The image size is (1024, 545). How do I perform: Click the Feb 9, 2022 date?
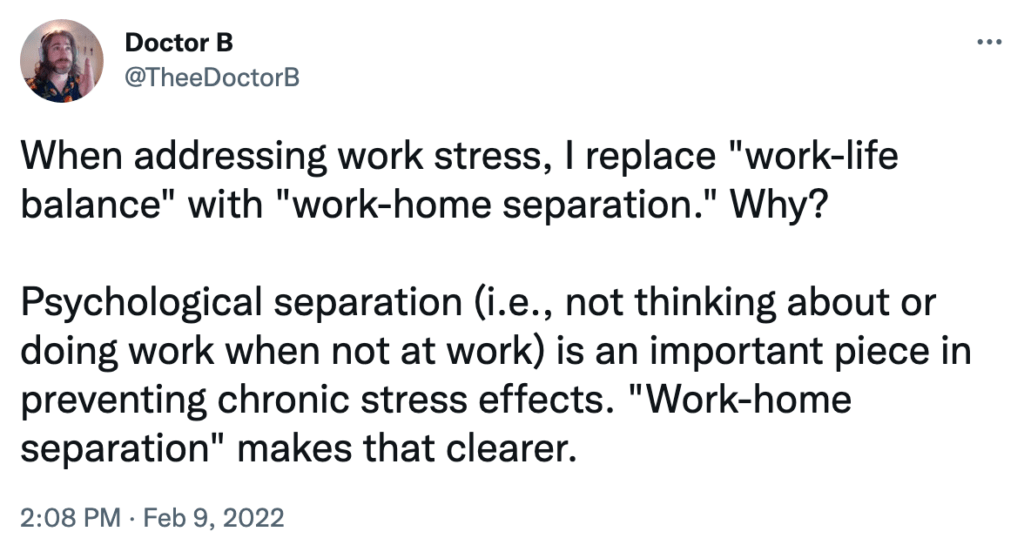214,518
